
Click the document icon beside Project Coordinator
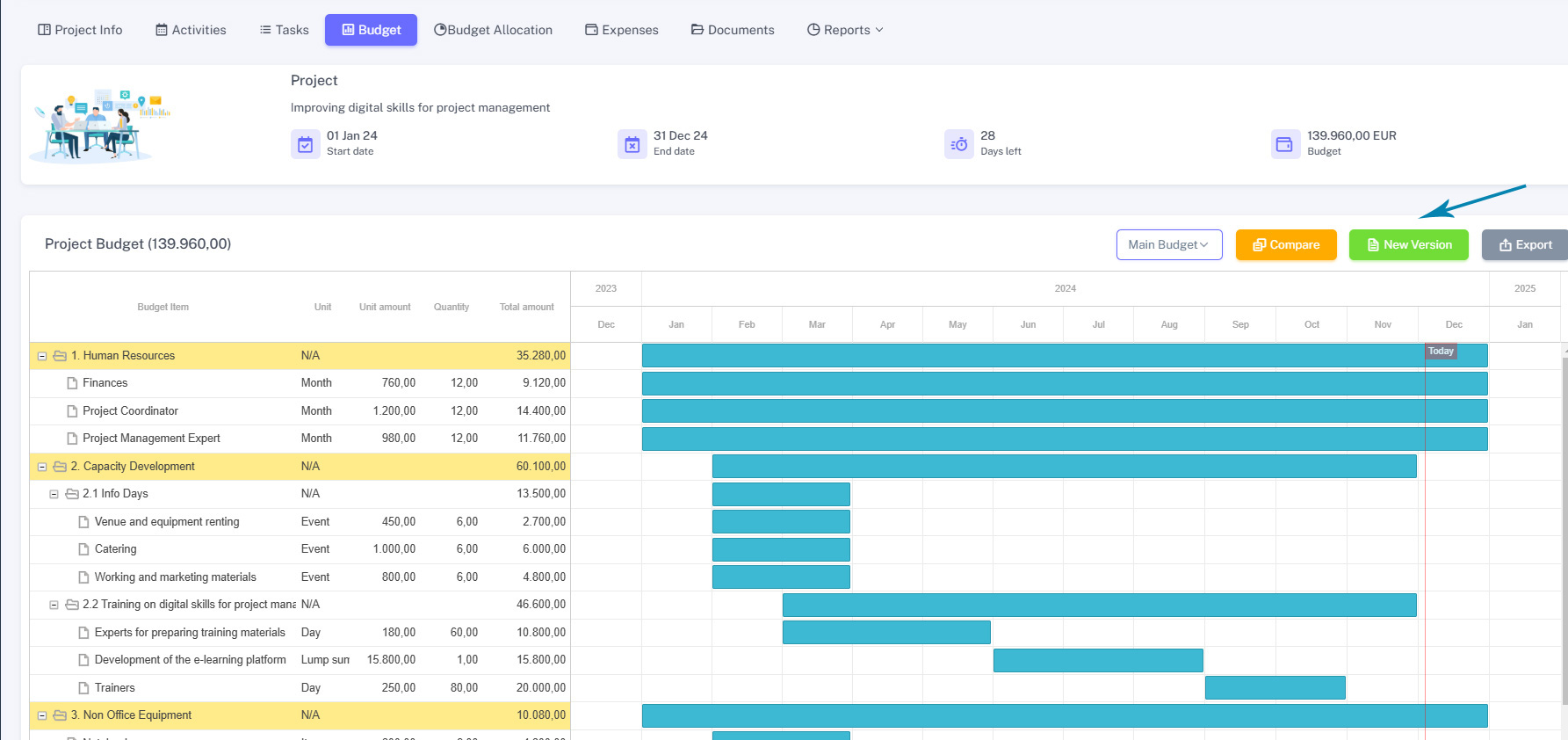tap(72, 411)
